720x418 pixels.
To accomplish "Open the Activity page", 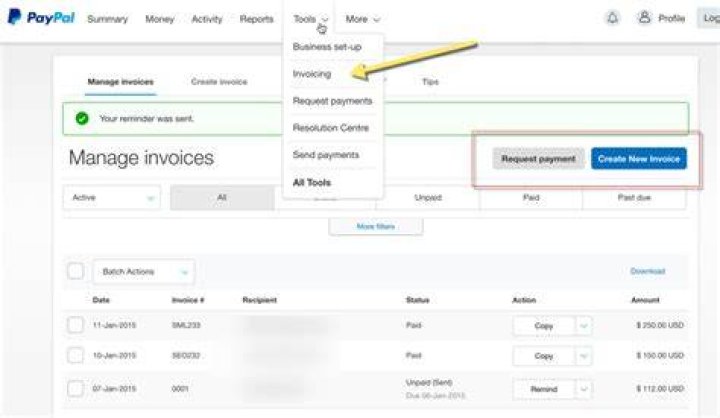I will [x=207, y=19].
